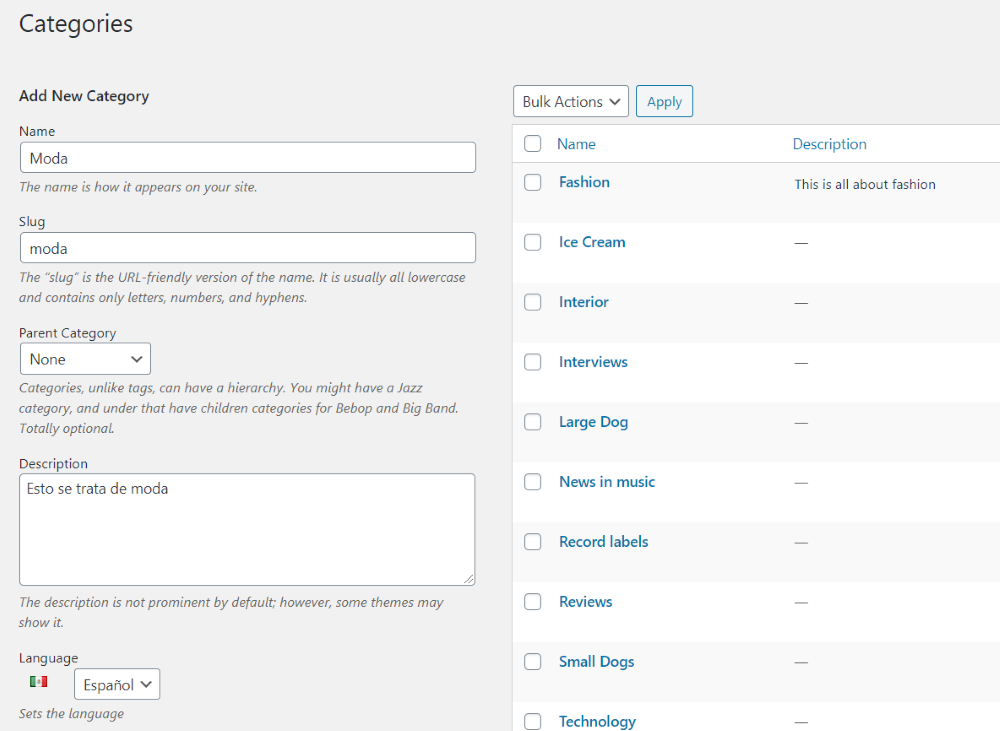The height and width of the screenshot is (731, 1000).
Task: Open the Bulk Actions dropdown
Action: click(571, 102)
